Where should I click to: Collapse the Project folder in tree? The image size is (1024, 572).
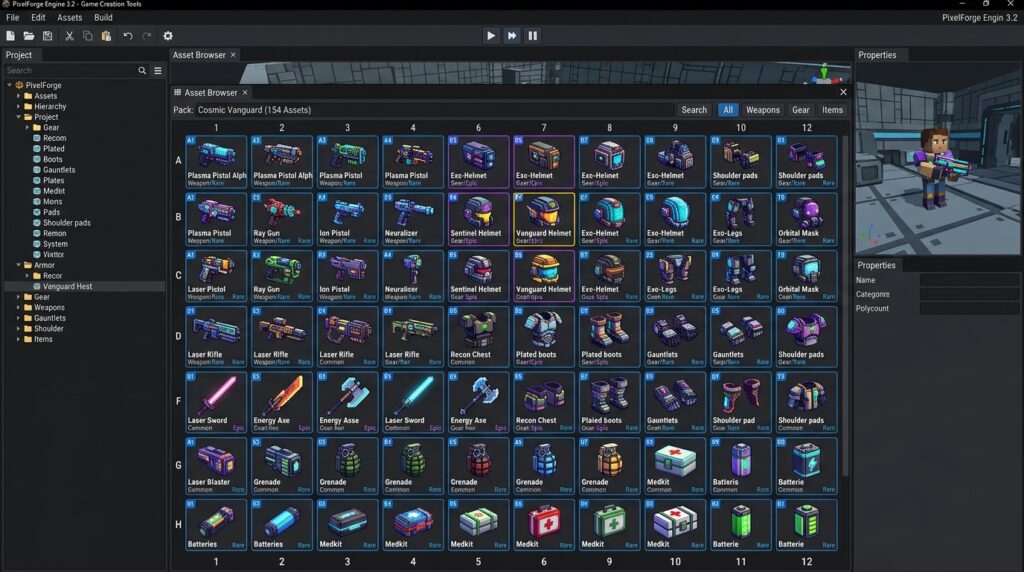18,117
